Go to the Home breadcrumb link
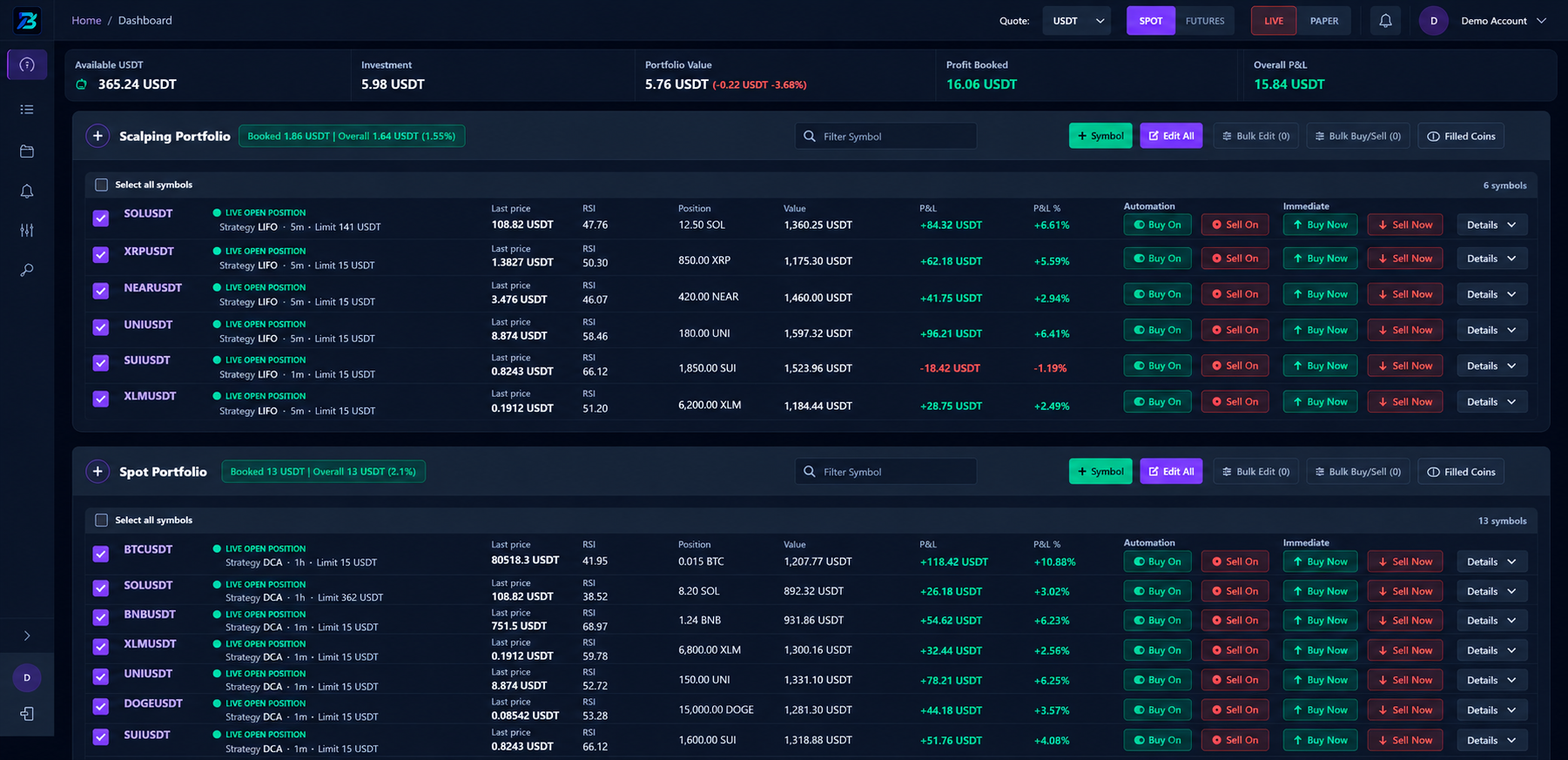 [x=86, y=20]
